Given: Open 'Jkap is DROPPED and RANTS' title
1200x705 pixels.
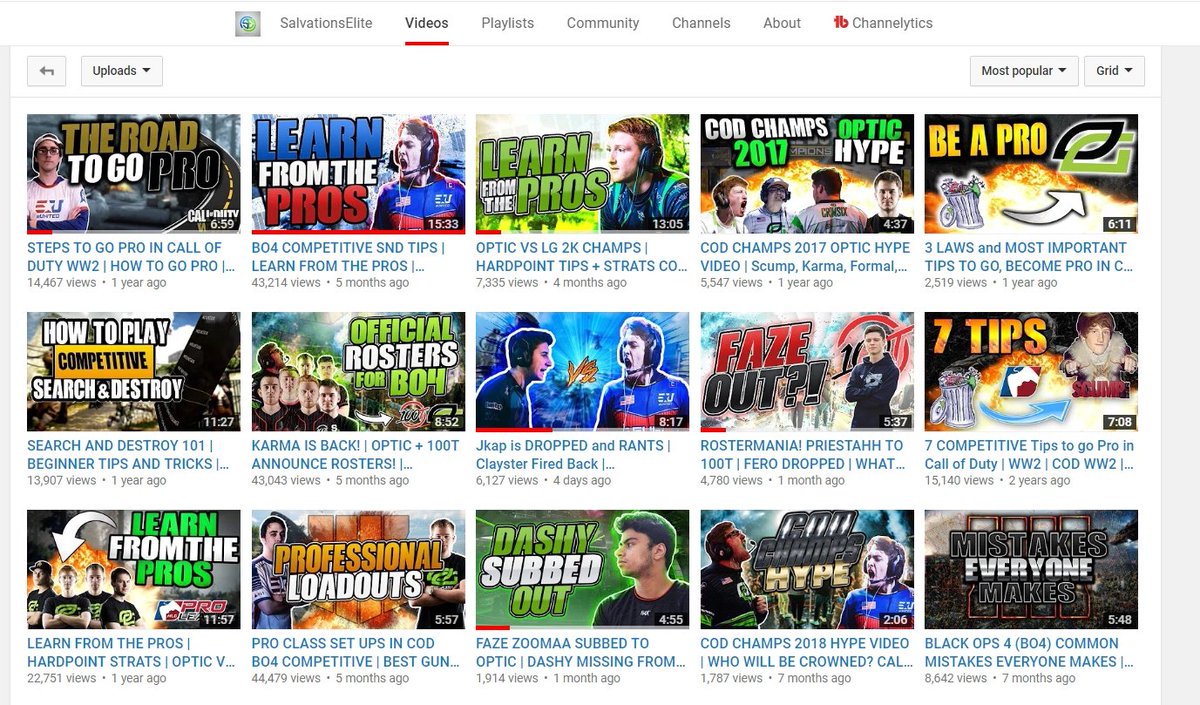Looking at the screenshot, I should pyautogui.click(x=573, y=455).
